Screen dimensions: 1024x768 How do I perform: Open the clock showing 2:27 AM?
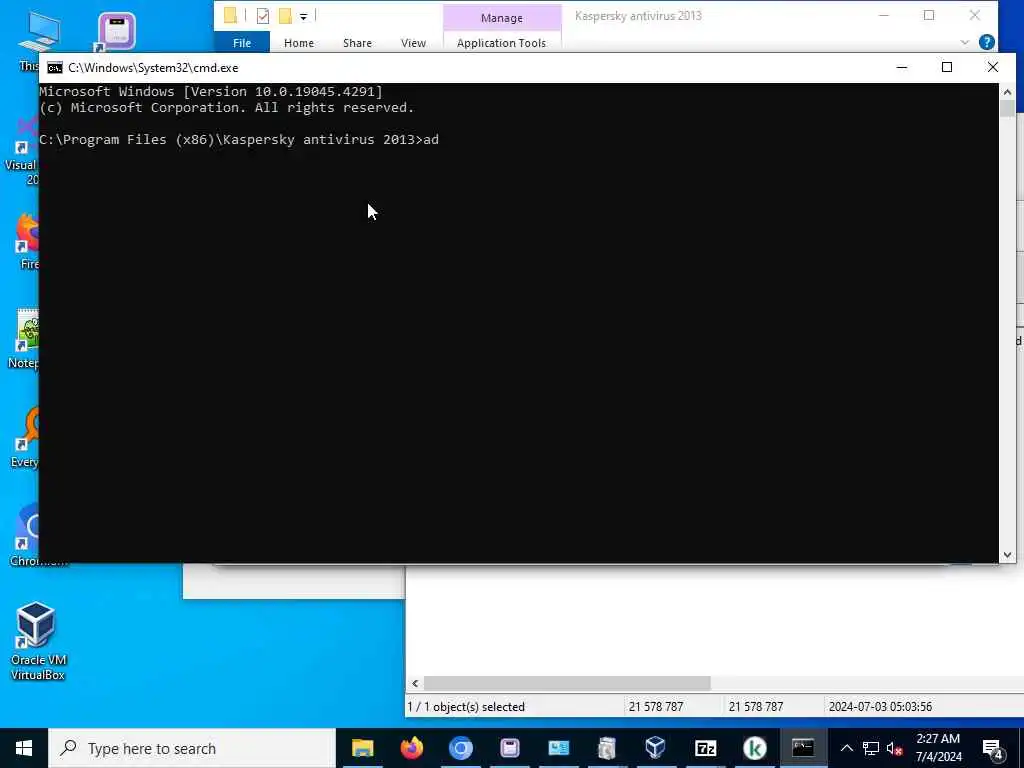click(x=938, y=748)
